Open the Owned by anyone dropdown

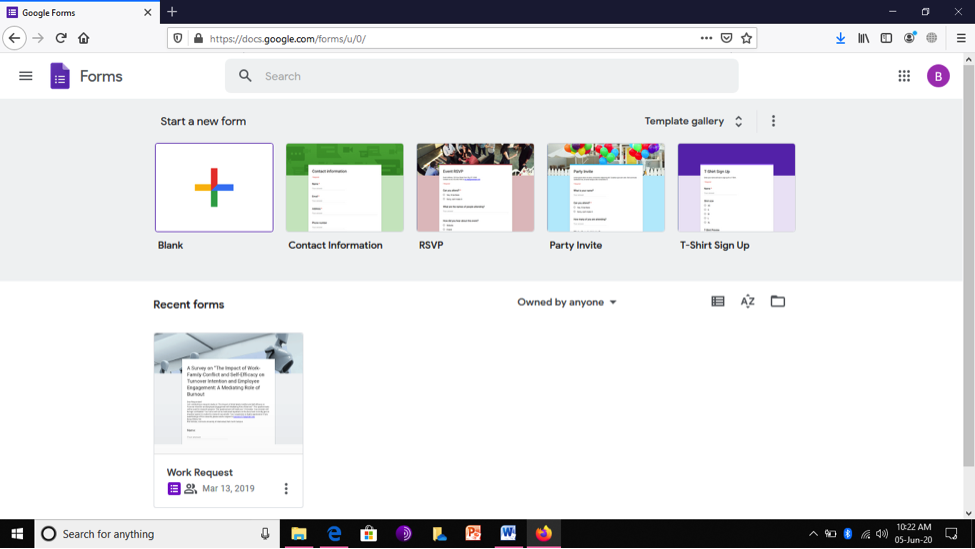pos(566,302)
